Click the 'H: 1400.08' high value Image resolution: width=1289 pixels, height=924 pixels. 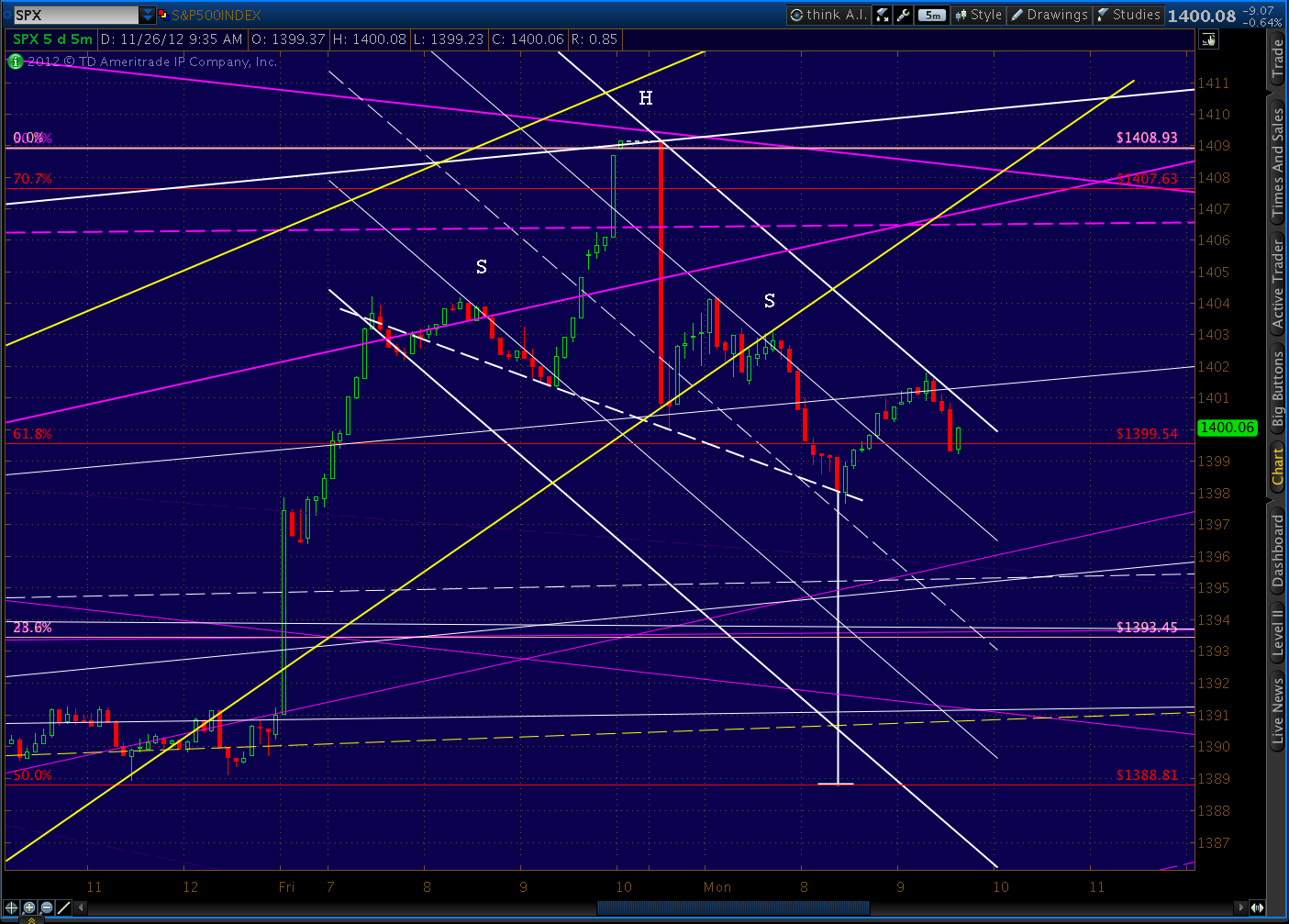pos(369,39)
